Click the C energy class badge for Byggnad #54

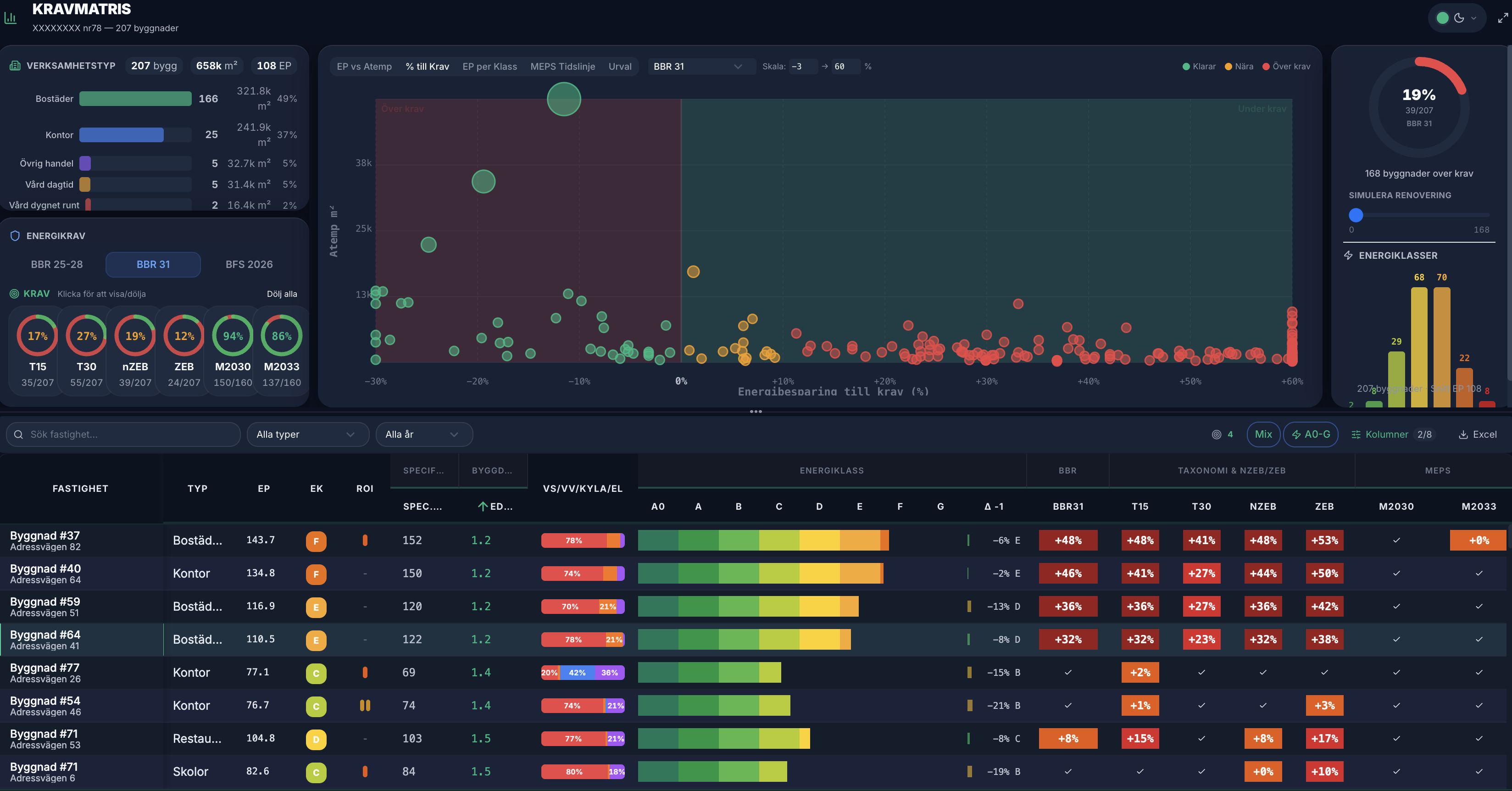coord(316,706)
